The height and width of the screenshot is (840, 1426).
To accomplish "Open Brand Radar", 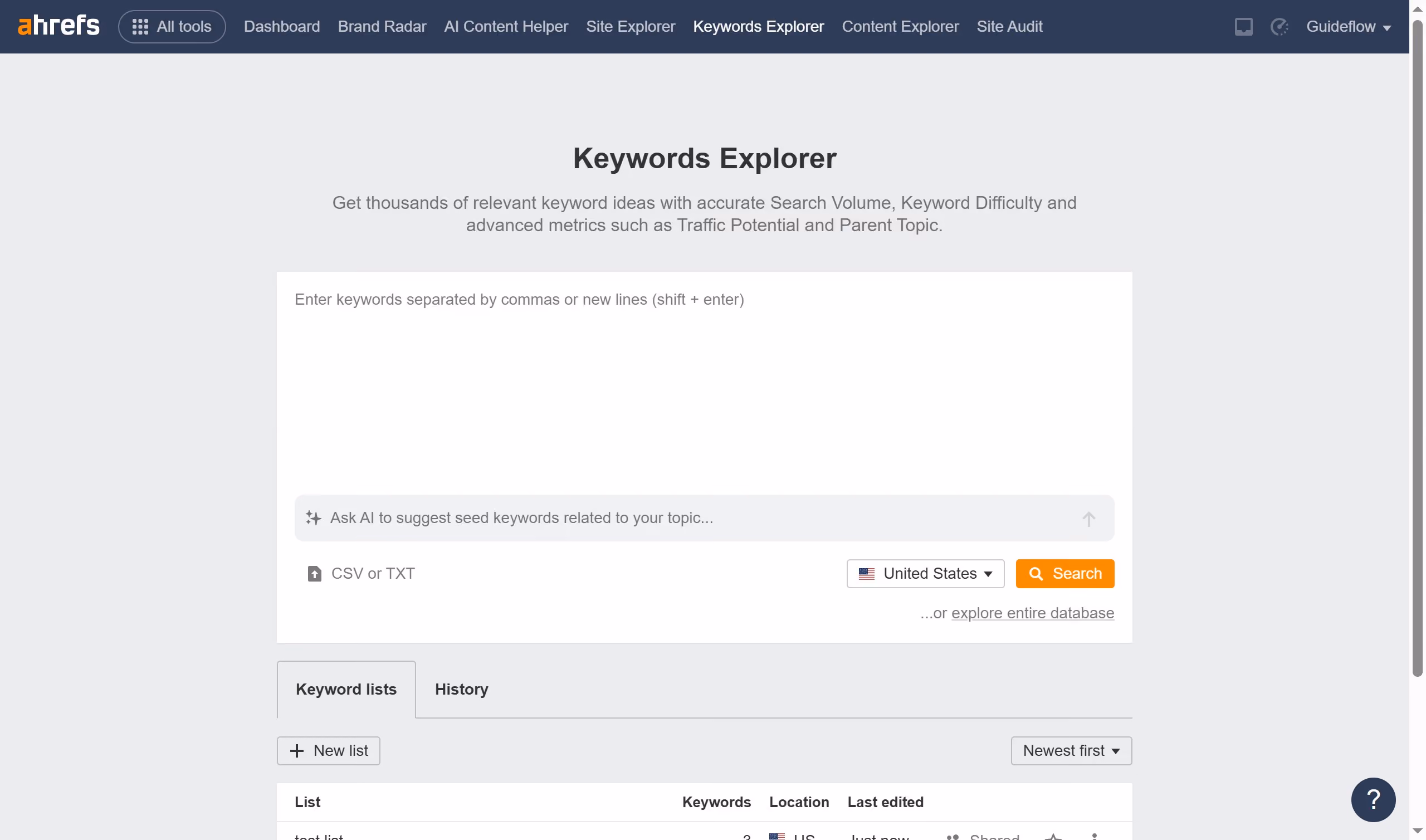I will pyautogui.click(x=382, y=27).
